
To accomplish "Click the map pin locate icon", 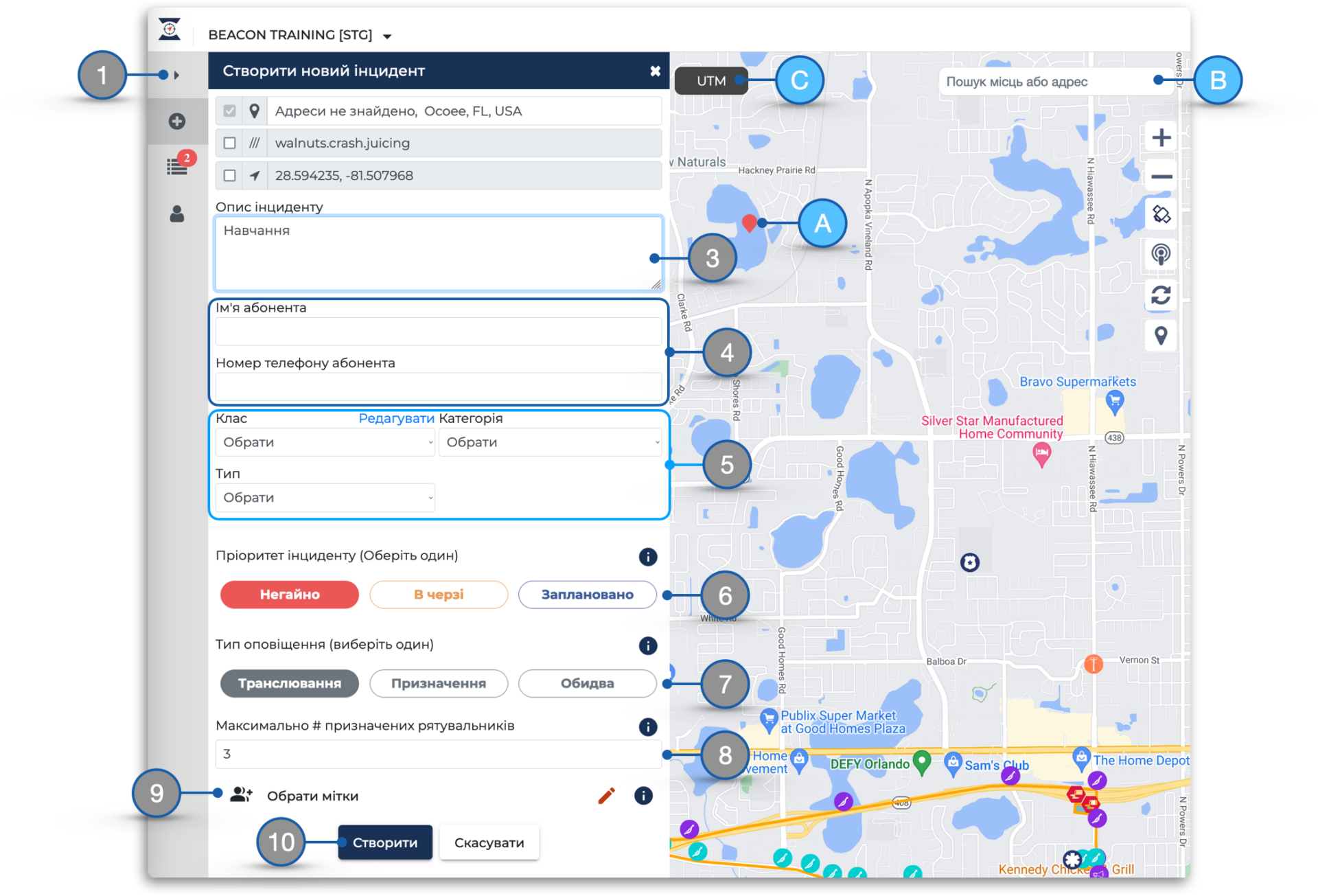I will click(1161, 335).
